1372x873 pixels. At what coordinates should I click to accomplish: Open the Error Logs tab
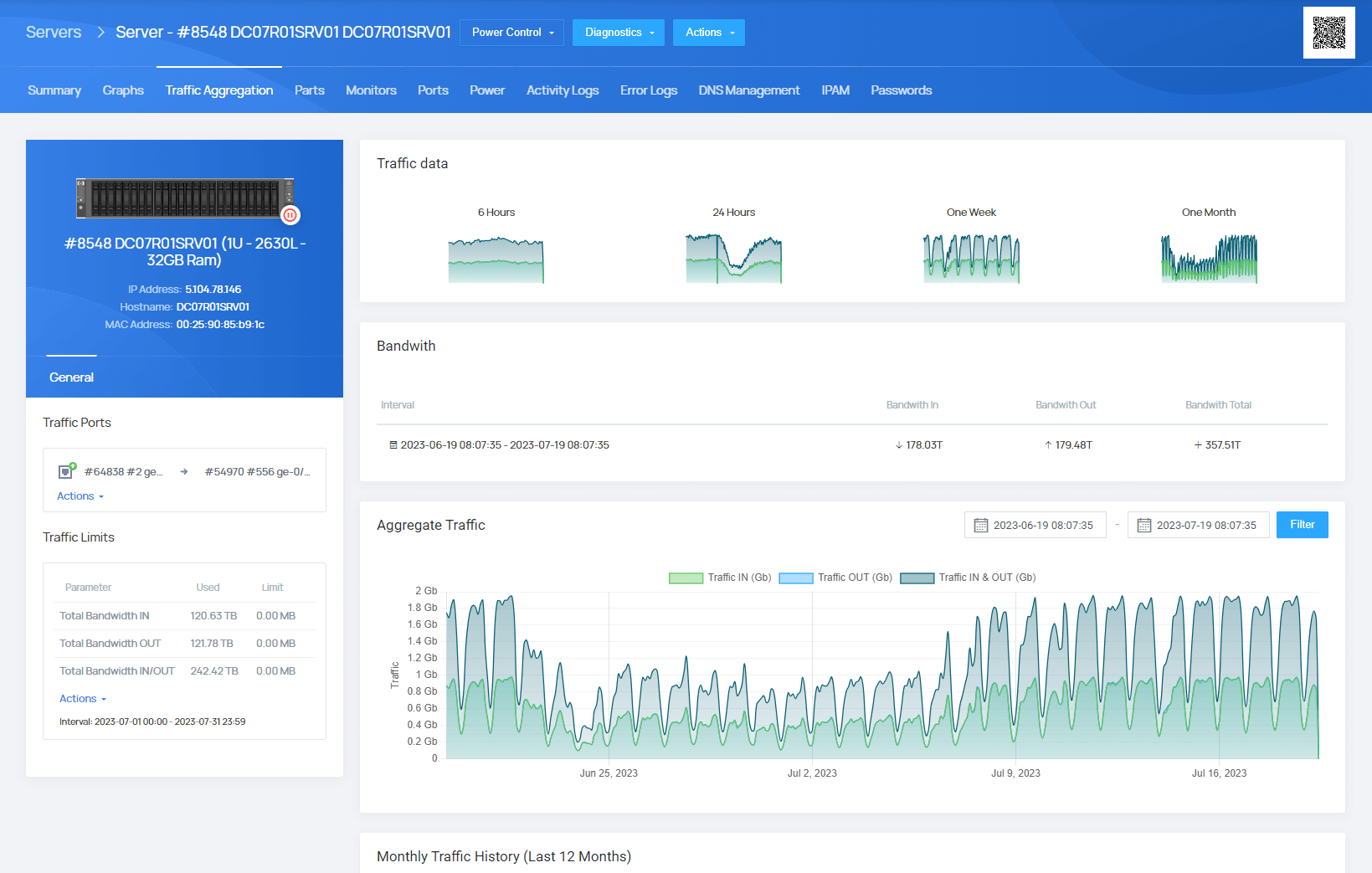[x=649, y=90]
